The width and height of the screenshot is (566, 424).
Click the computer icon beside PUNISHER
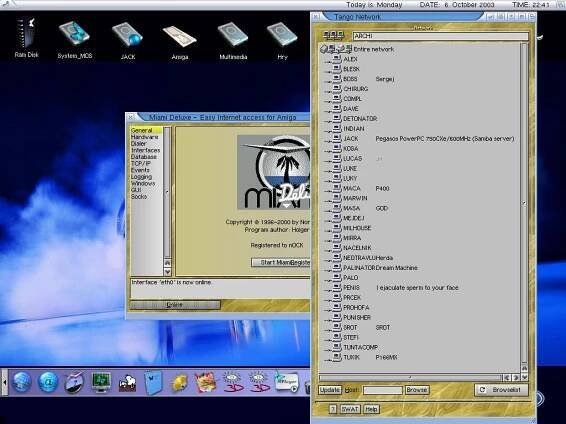(x=337, y=317)
